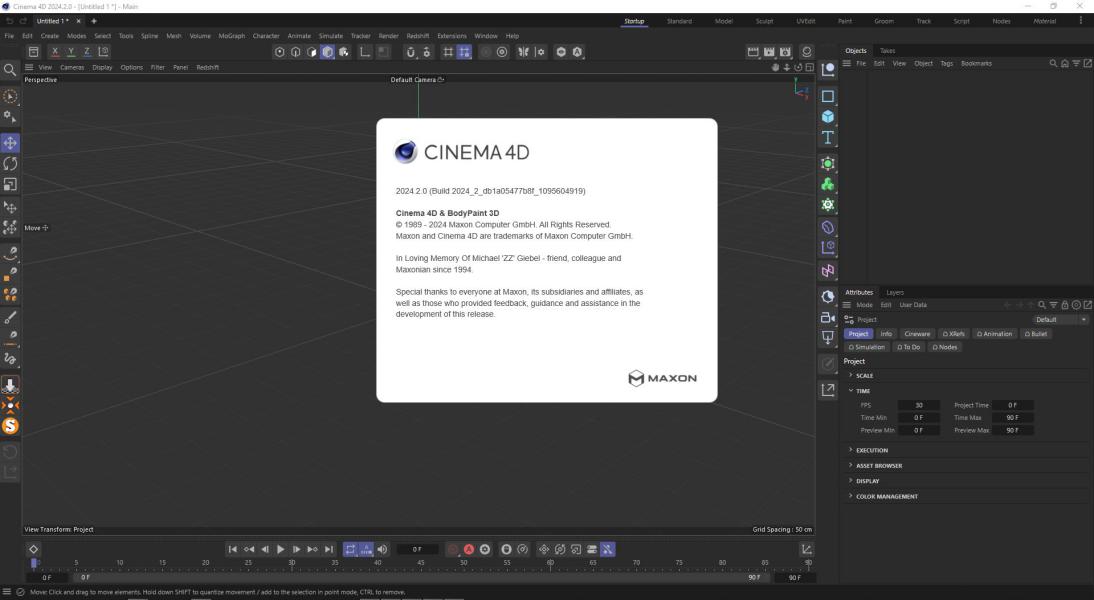The image size is (1094, 600).
Task: Toggle Enable Snap magnet icon
Action: click(410, 52)
